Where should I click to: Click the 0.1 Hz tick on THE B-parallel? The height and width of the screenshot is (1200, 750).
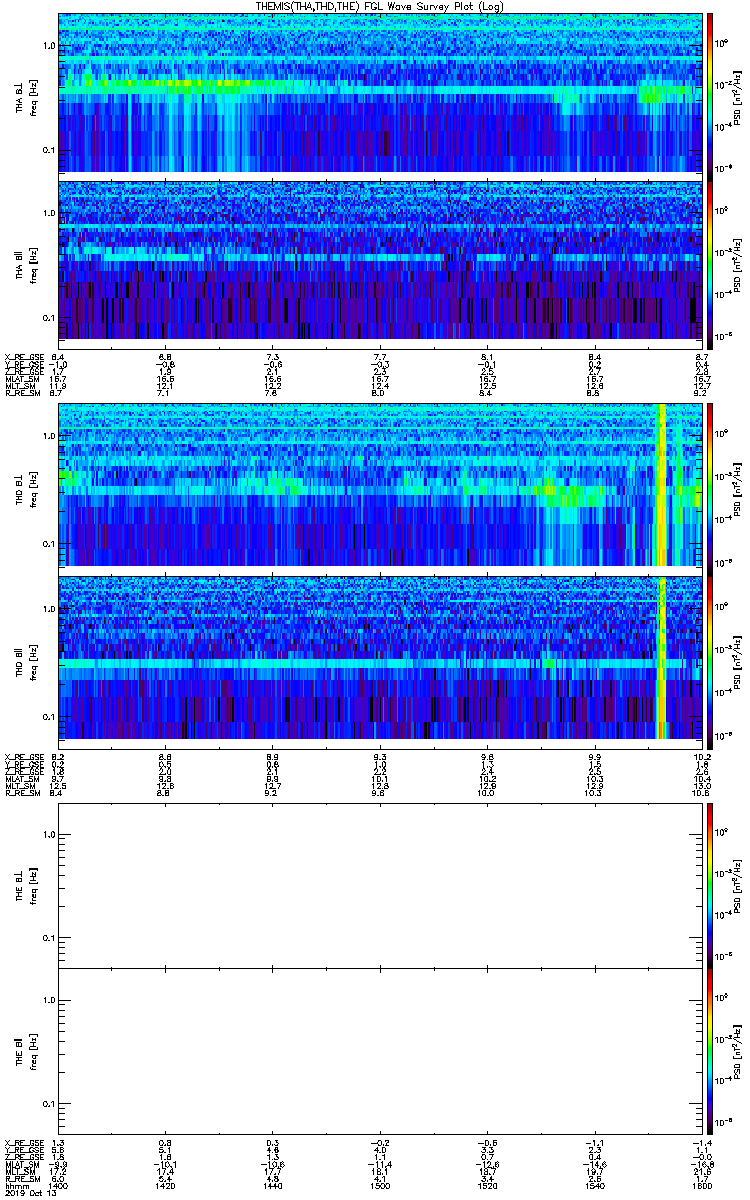coord(47,1103)
